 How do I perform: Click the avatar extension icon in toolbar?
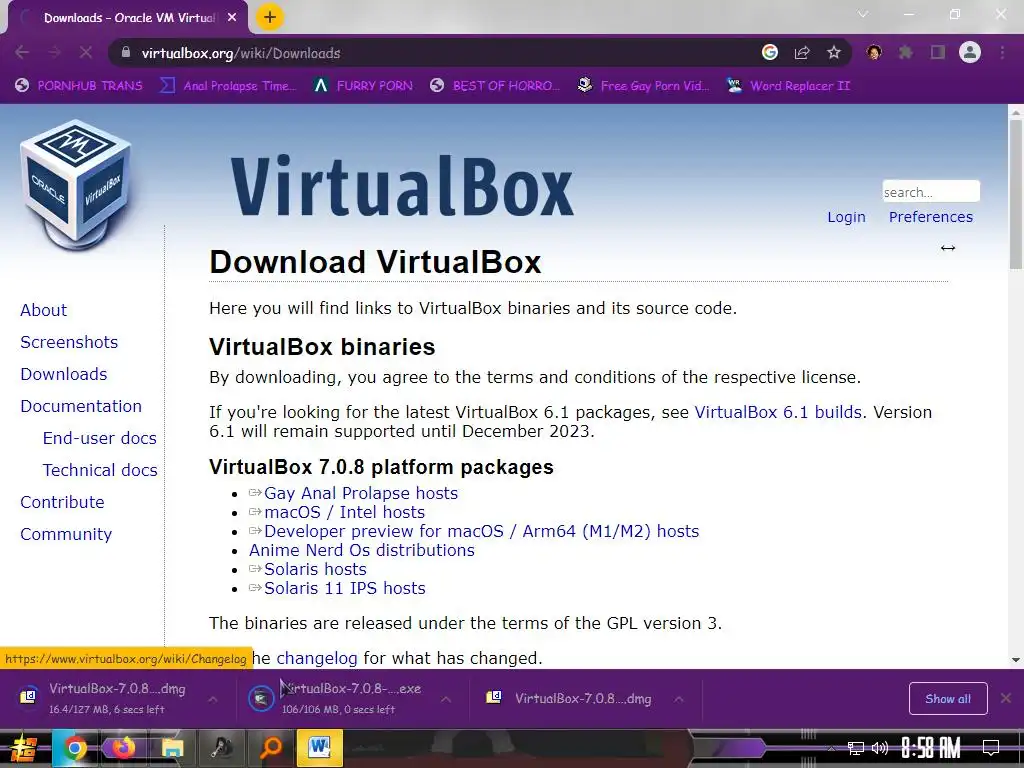(x=874, y=53)
